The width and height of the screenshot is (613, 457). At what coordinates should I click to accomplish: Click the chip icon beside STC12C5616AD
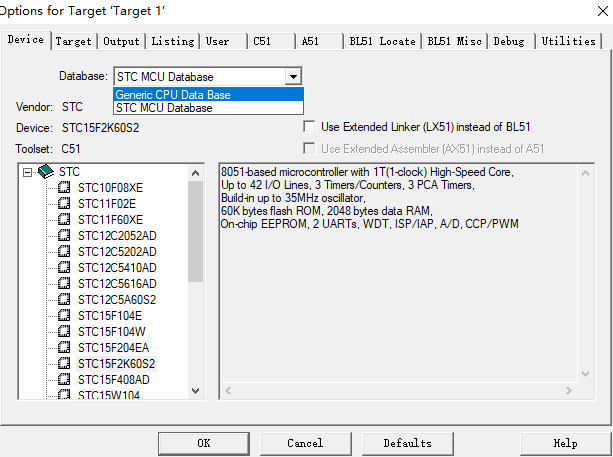pyautogui.click(x=64, y=283)
